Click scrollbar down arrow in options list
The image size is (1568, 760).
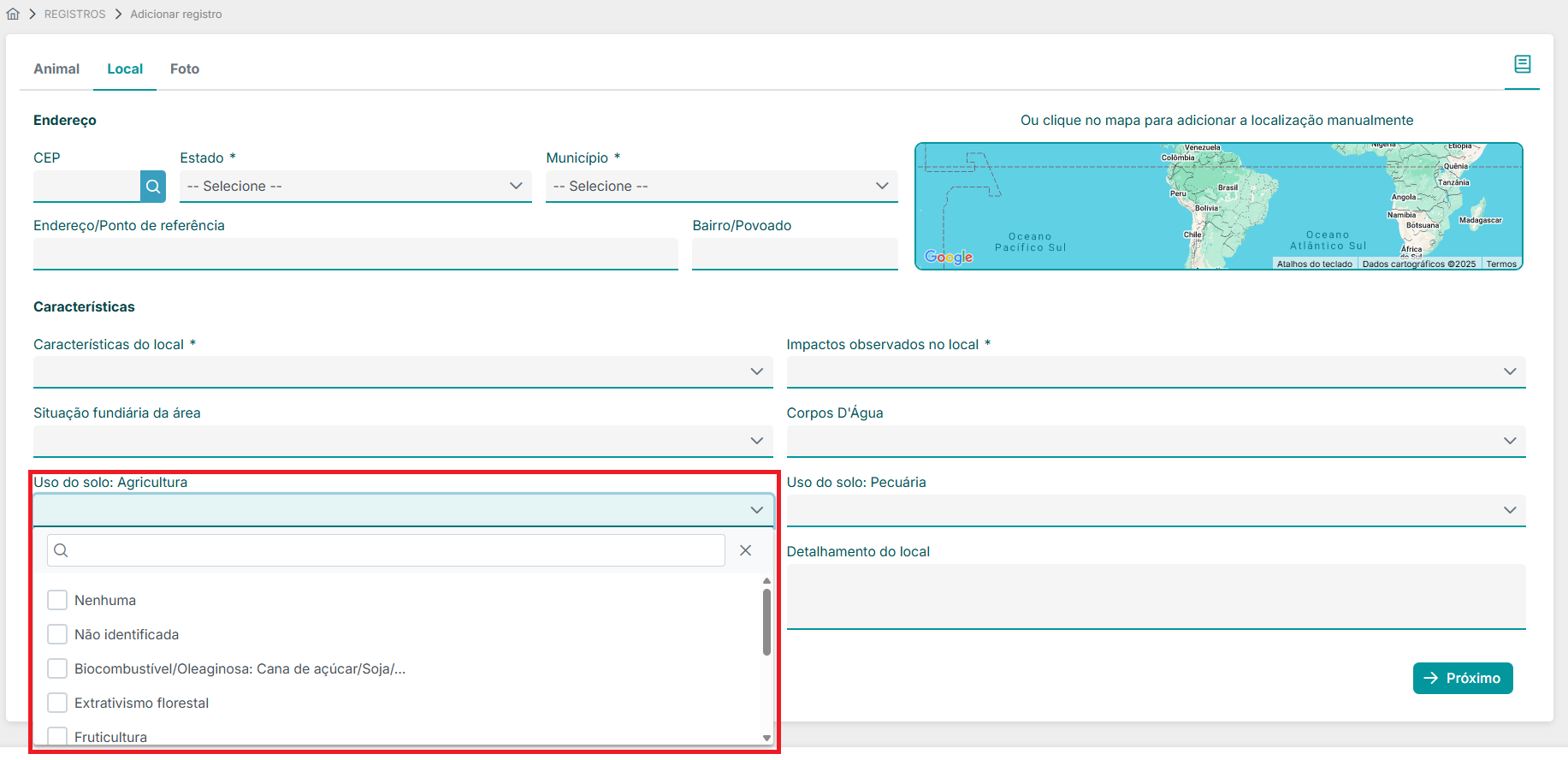point(766,738)
